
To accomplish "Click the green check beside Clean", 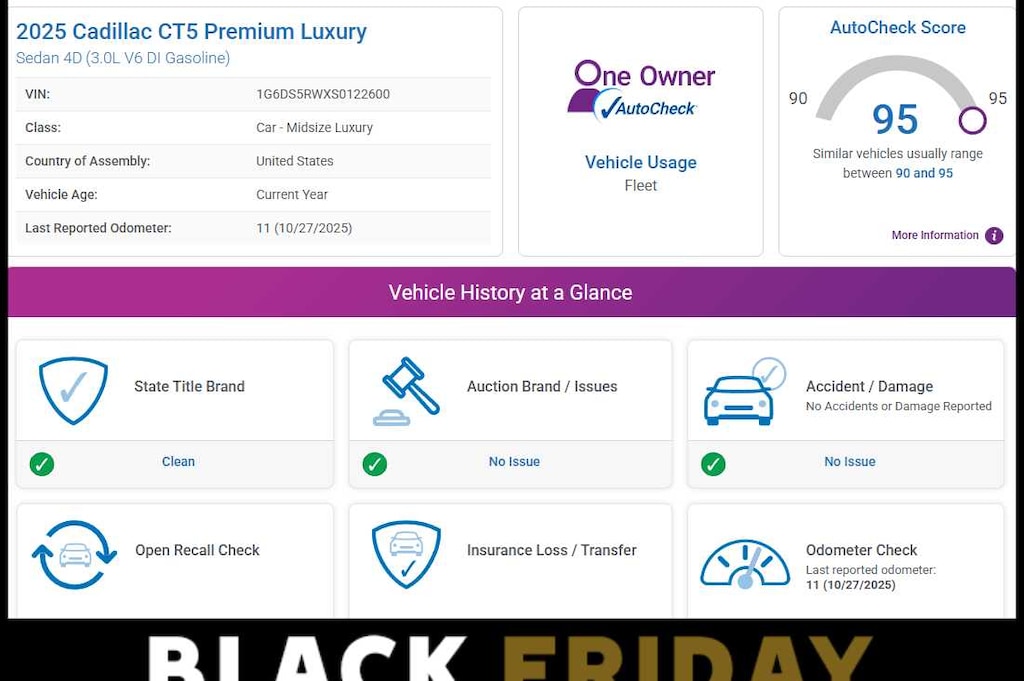I will pyautogui.click(x=42, y=464).
